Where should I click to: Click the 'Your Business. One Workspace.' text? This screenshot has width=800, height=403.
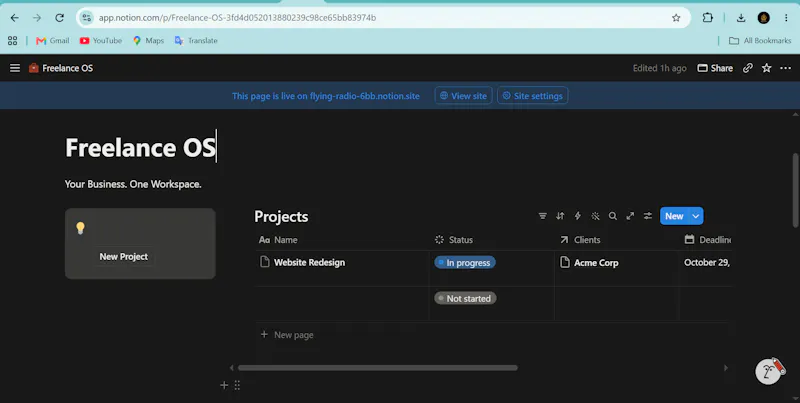coord(133,184)
